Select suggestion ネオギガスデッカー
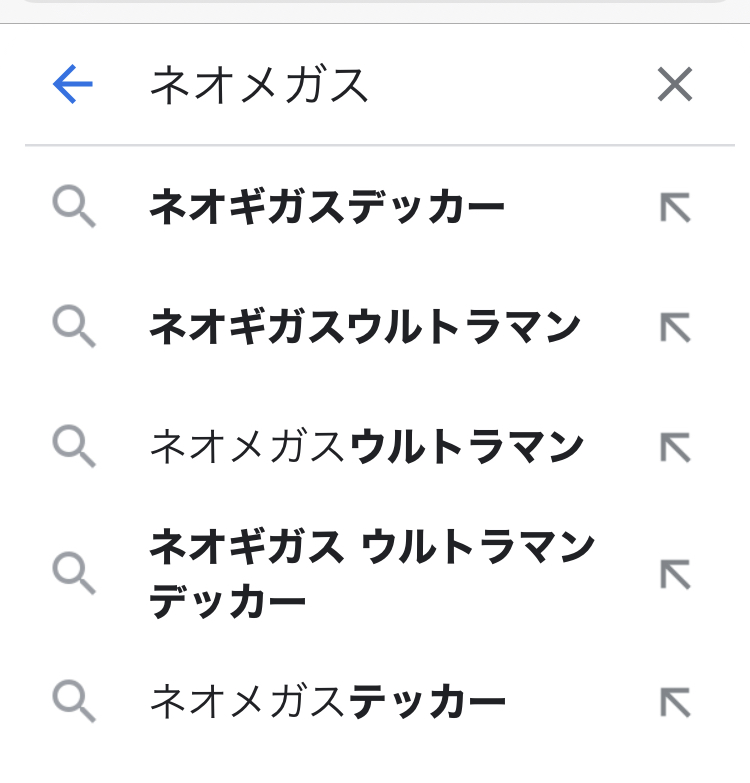The width and height of the screenshot is (750, 783). click(327, 208)
